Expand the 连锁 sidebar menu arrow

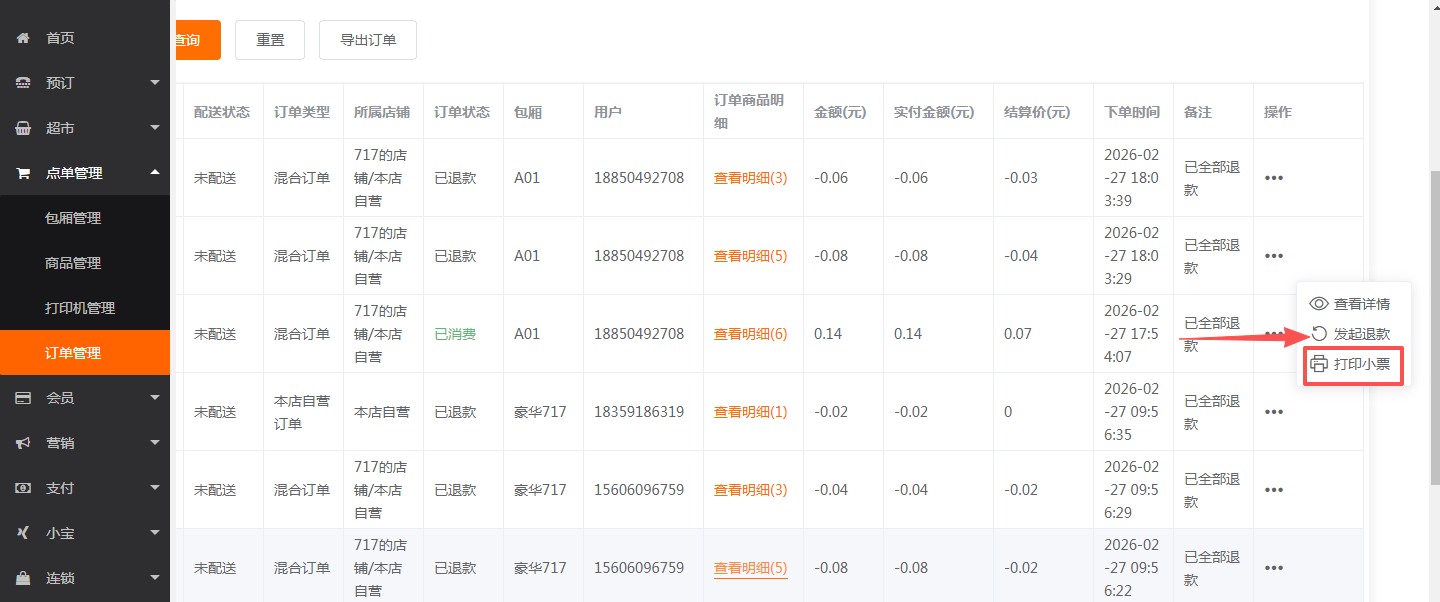pyautogui.click(x=155, y=577)
